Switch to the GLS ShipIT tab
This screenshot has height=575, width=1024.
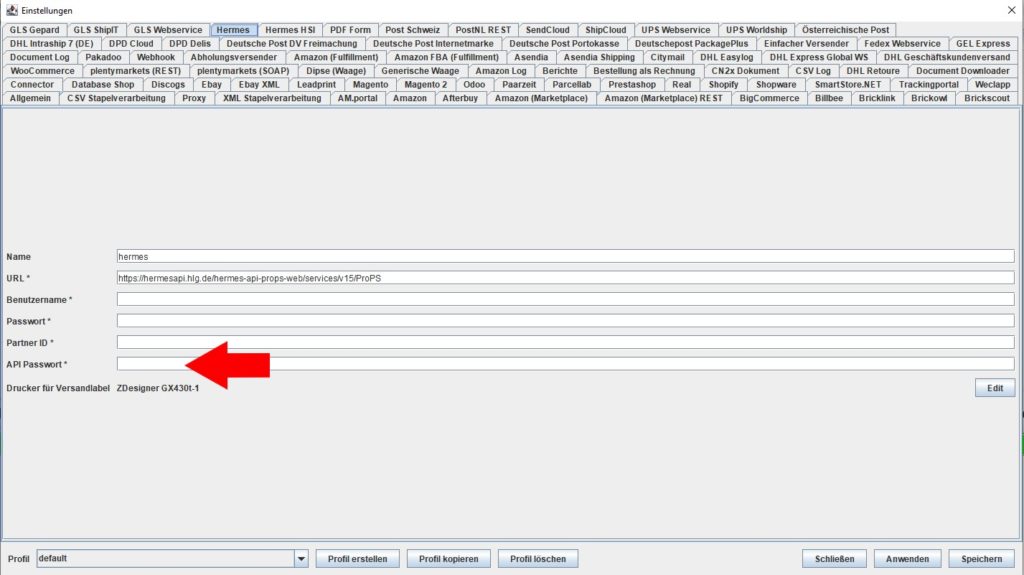point(96,30)
